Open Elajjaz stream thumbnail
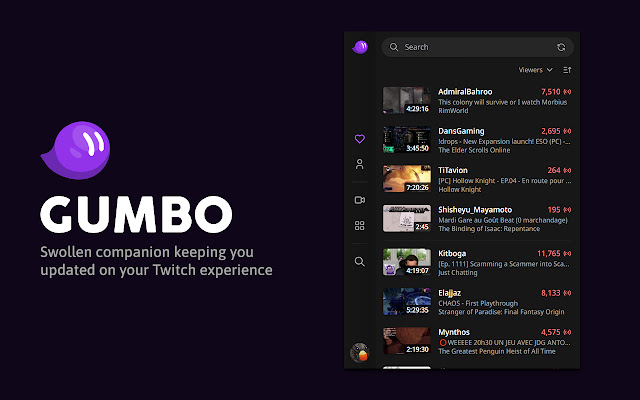This screenshot has width=640, height=400. coord(407,302)
